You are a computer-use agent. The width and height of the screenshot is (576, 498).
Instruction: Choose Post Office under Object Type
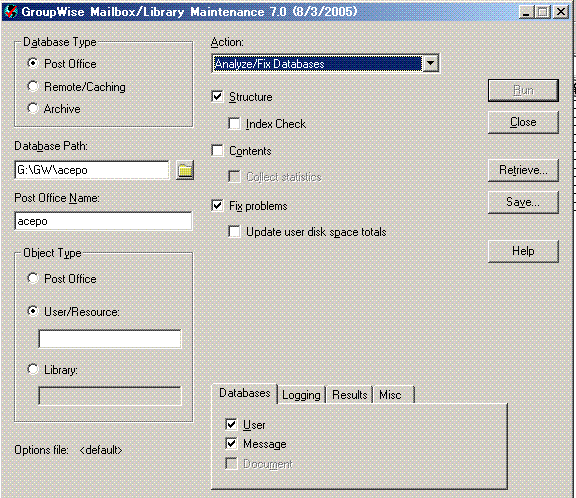pyautogui.click(x=33, y=278)
